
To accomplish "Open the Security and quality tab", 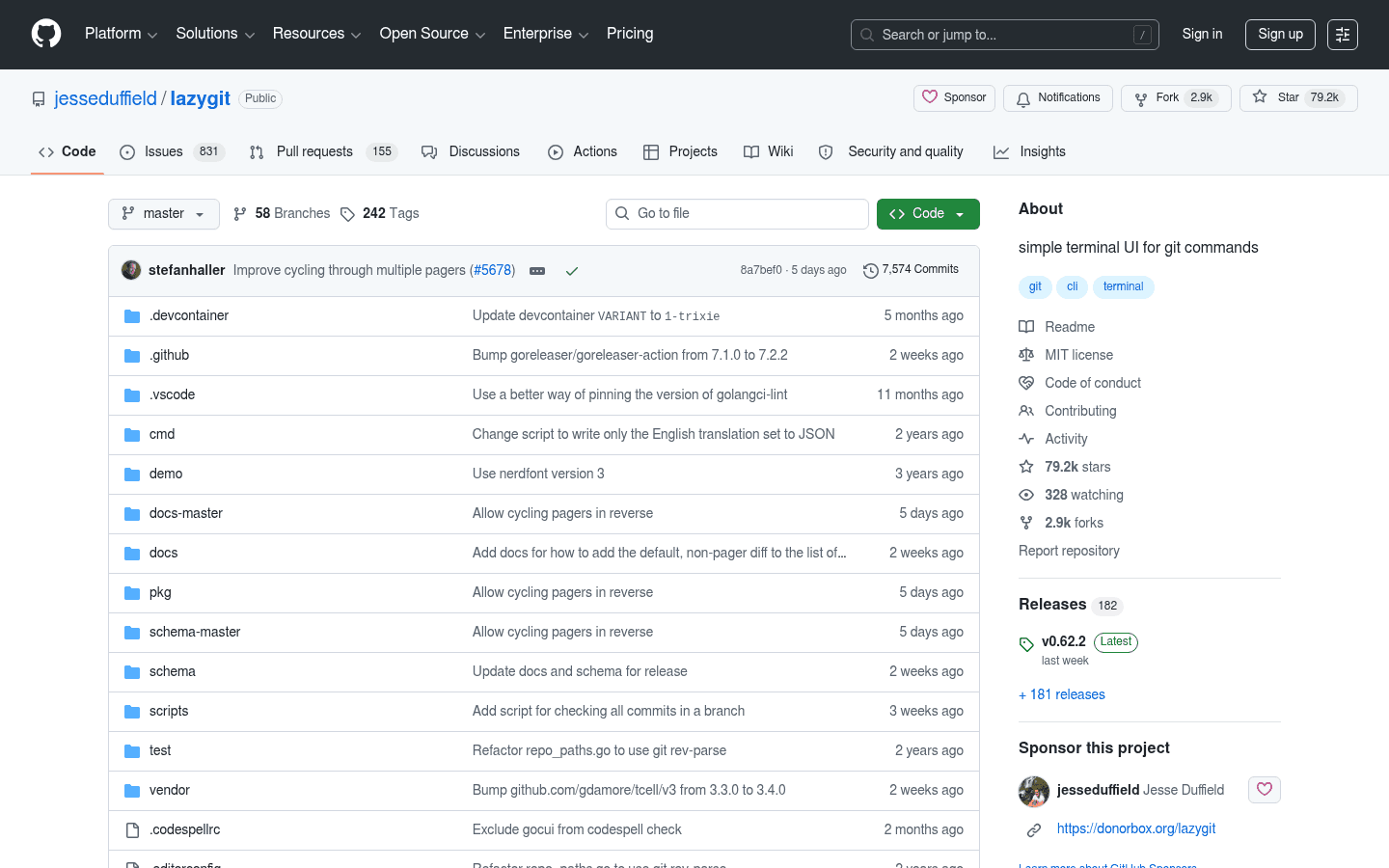I will click(x=891, y=152).
